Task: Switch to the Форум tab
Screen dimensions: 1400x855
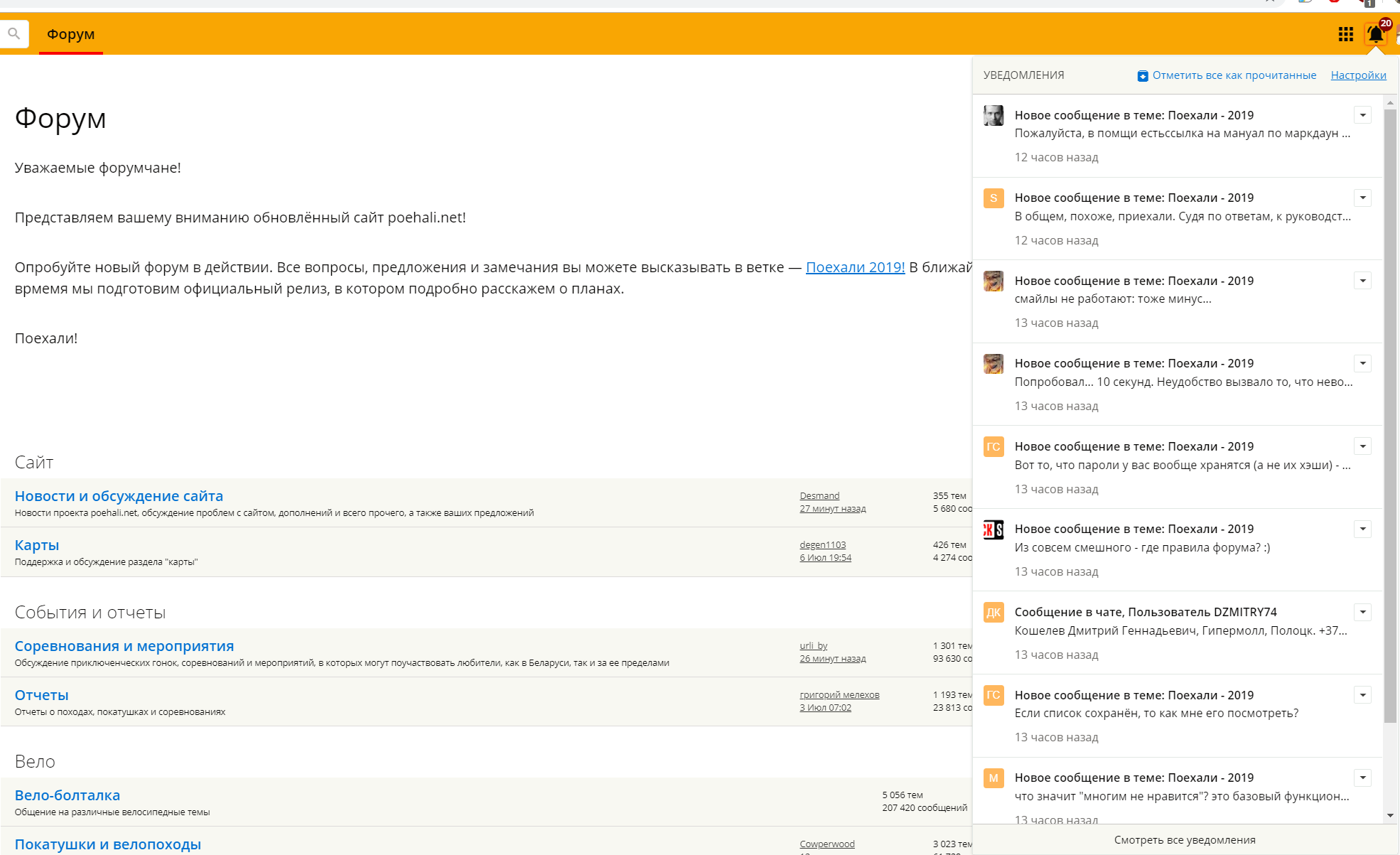Action: pyautogui.click(x=70, y=34)
